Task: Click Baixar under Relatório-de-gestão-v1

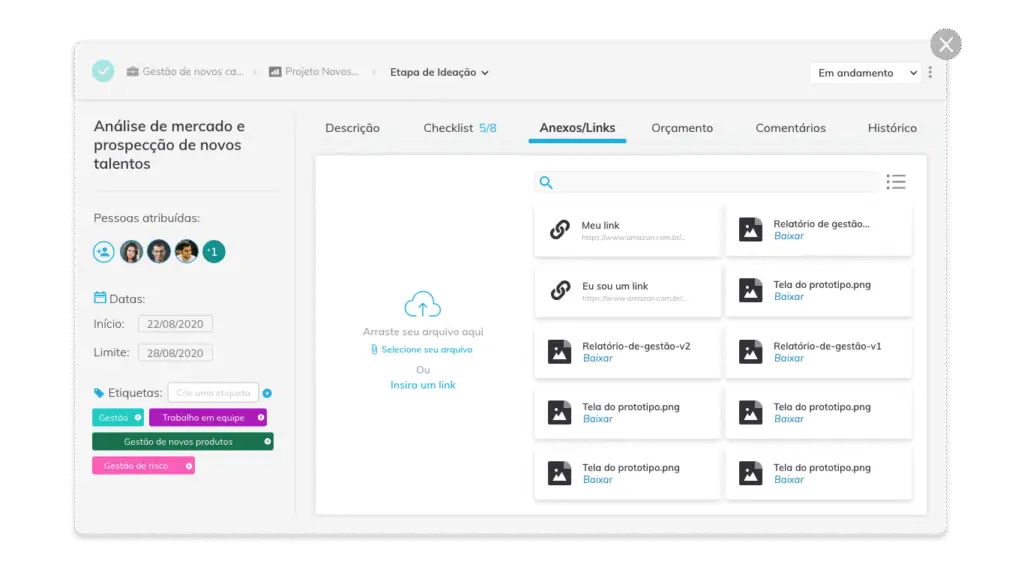Action: pyautogui.click(x=789, y=358)
